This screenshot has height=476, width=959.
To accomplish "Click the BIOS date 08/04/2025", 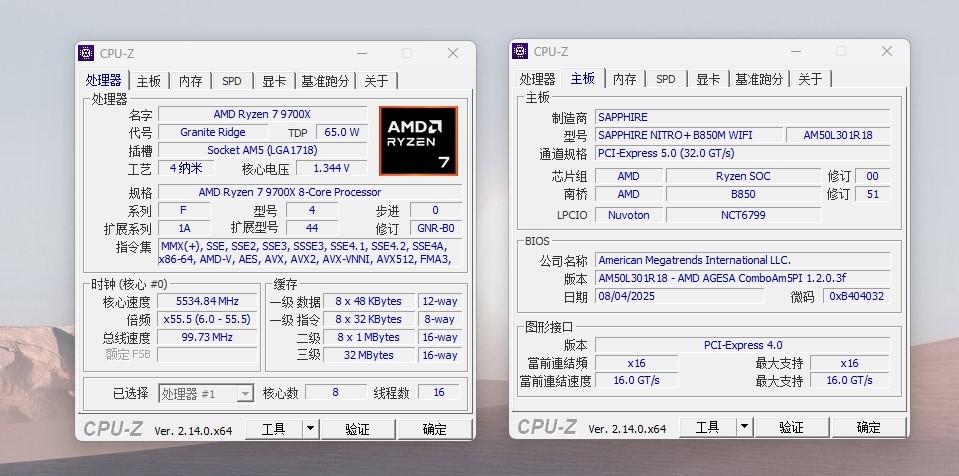I will [679, 296].
